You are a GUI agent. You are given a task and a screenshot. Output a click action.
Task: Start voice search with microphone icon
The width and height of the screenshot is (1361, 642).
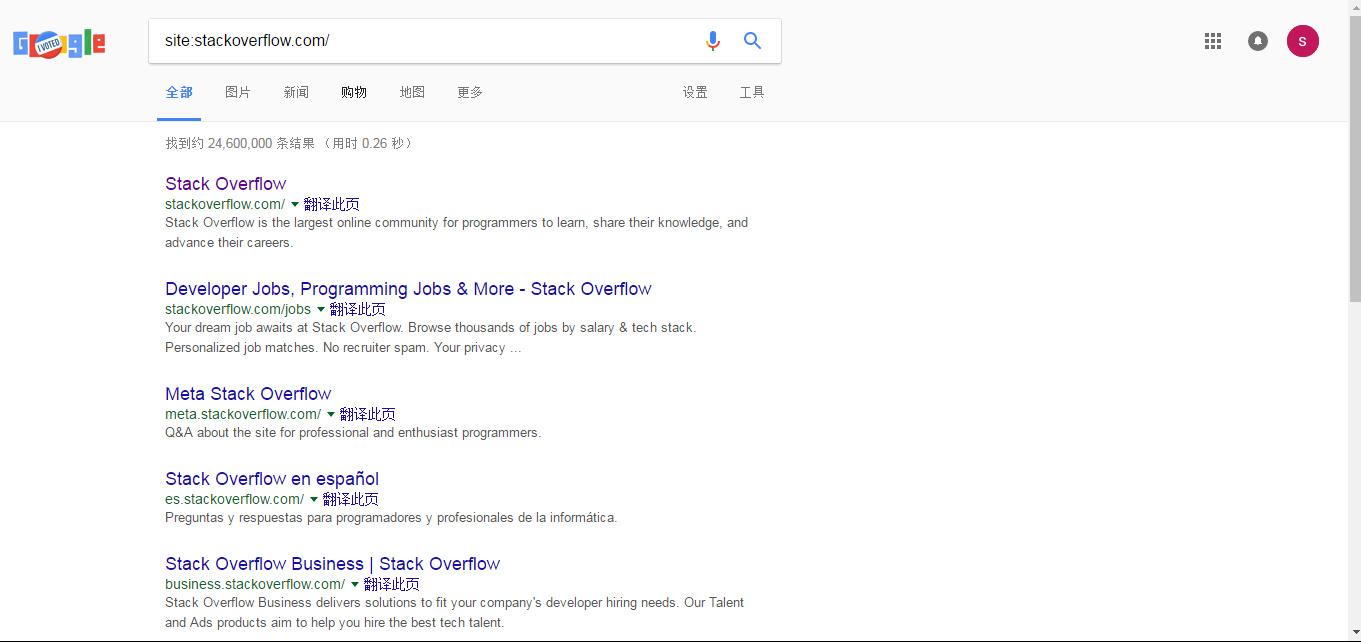coord(712,41)
